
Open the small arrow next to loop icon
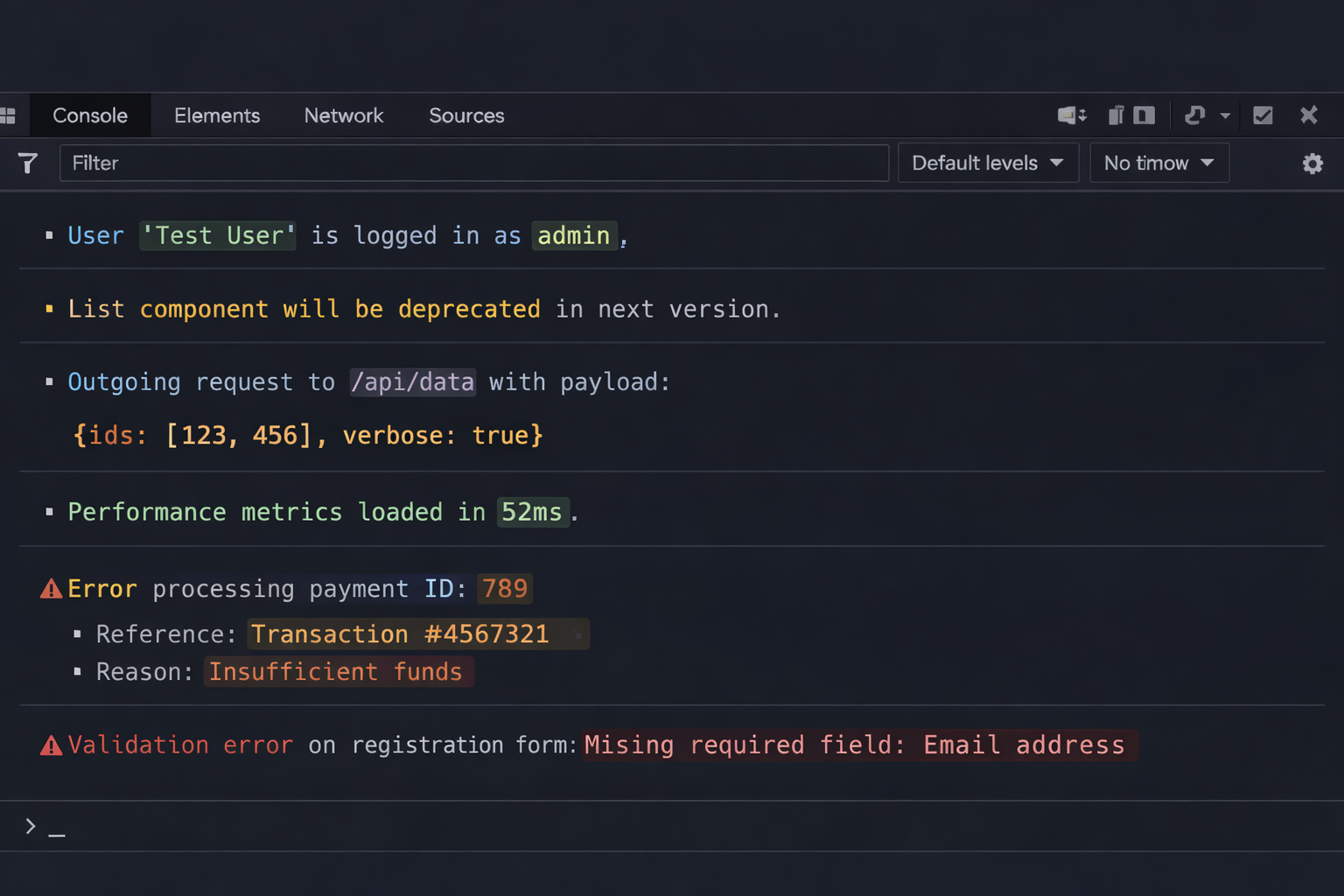coord(1225,116)
